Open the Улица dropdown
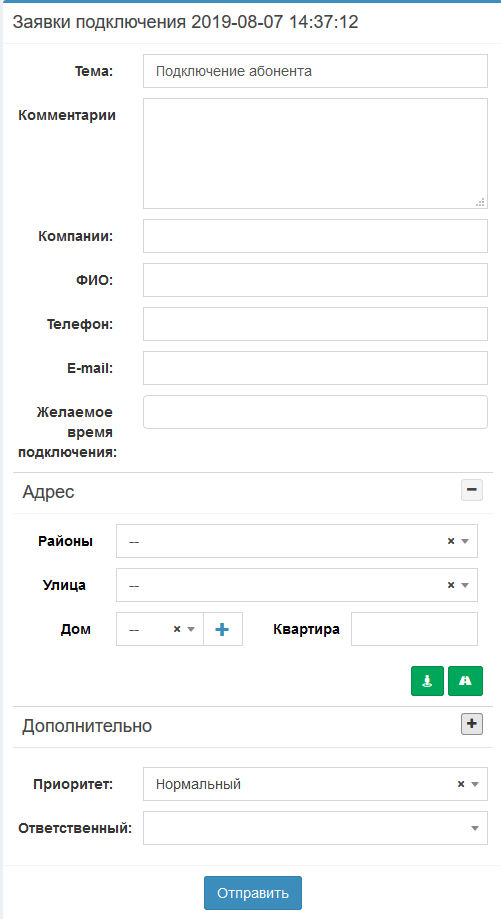The width and height of the screenshot is (501, 919). (x=296, y=585)
